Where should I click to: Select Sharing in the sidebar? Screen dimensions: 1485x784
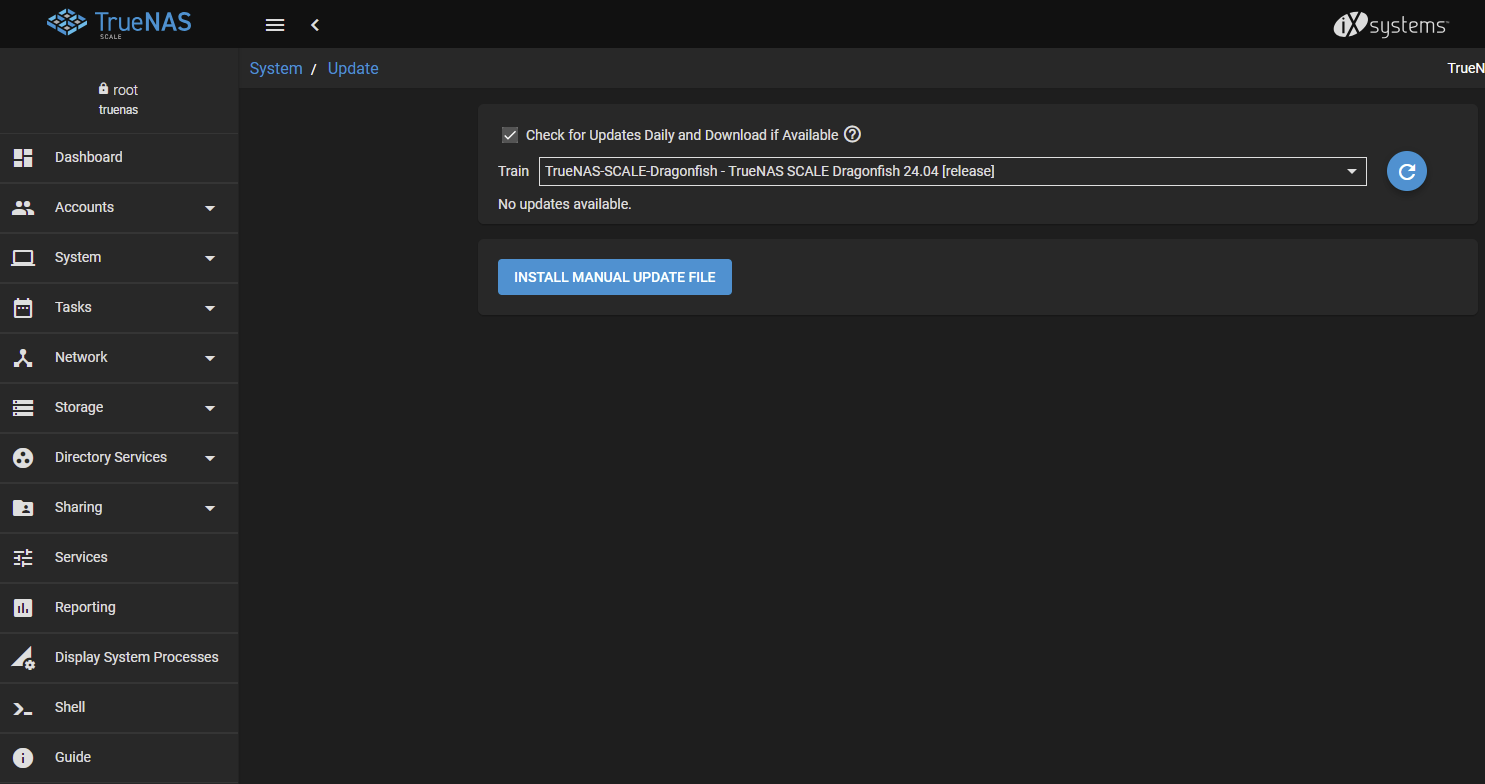119,508
